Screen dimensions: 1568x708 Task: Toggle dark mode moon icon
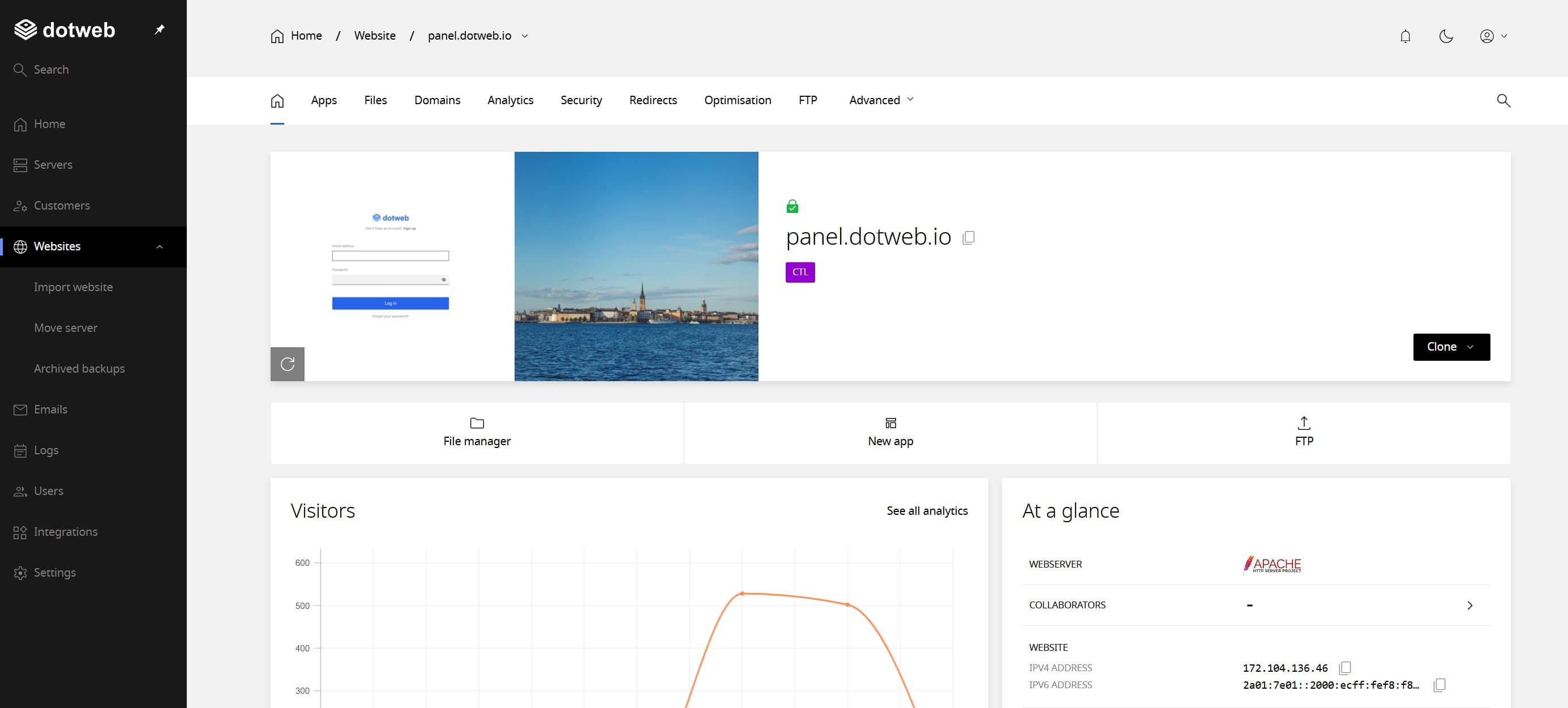(1446, 36)
